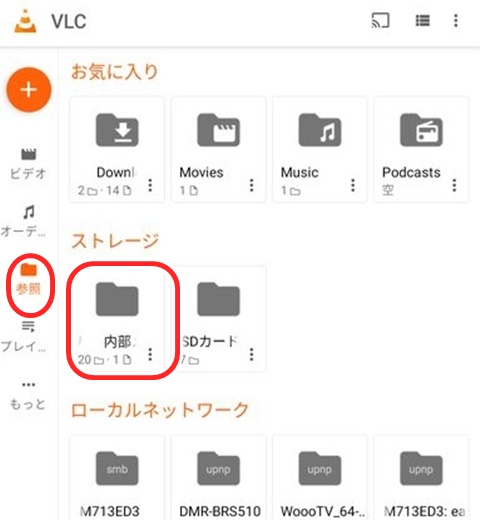Open options menu for SDカード
Image resolution: width=480 pixels, height=520 pixels.
(252, 354)
